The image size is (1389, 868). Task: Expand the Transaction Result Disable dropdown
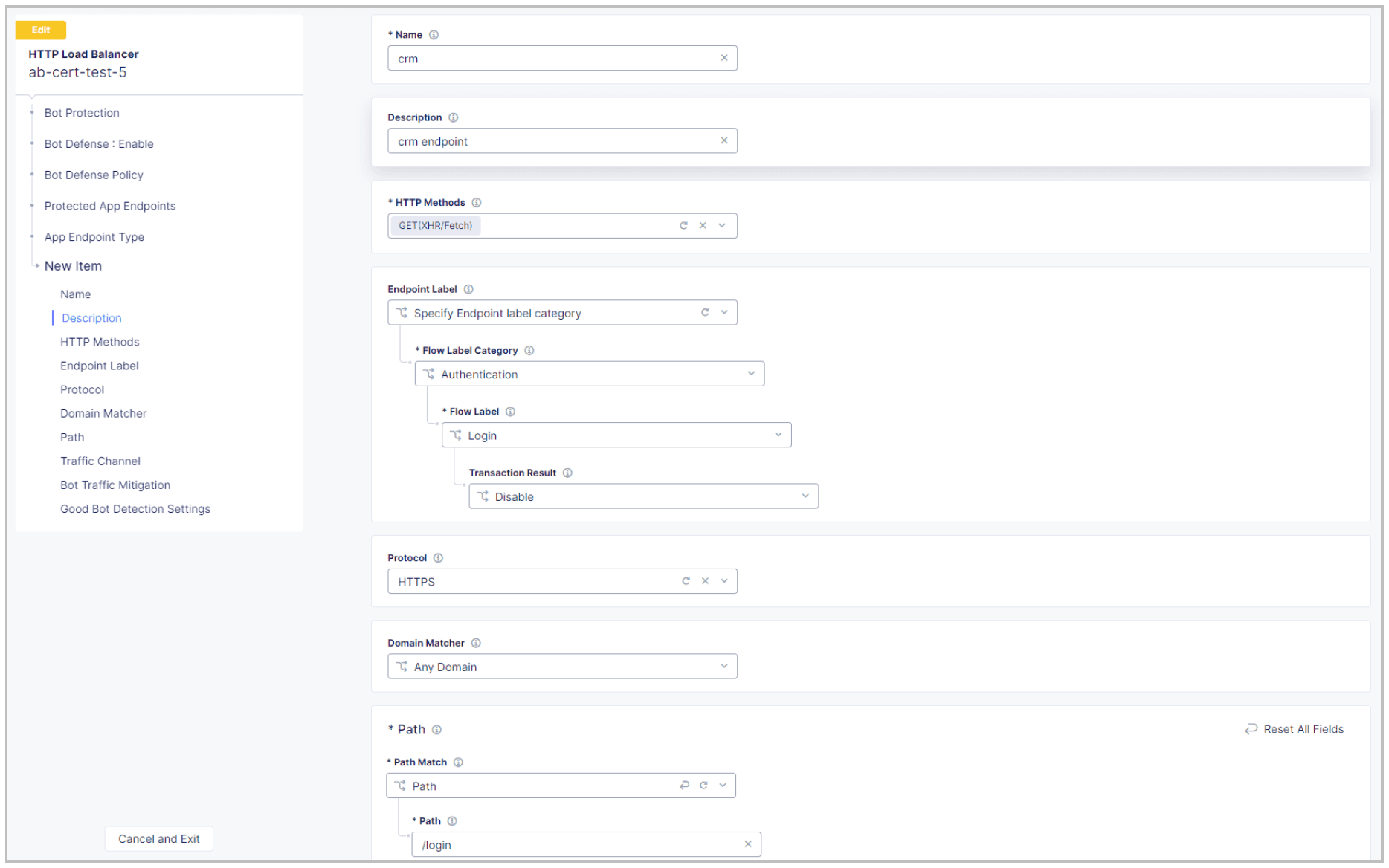[805, 496]
